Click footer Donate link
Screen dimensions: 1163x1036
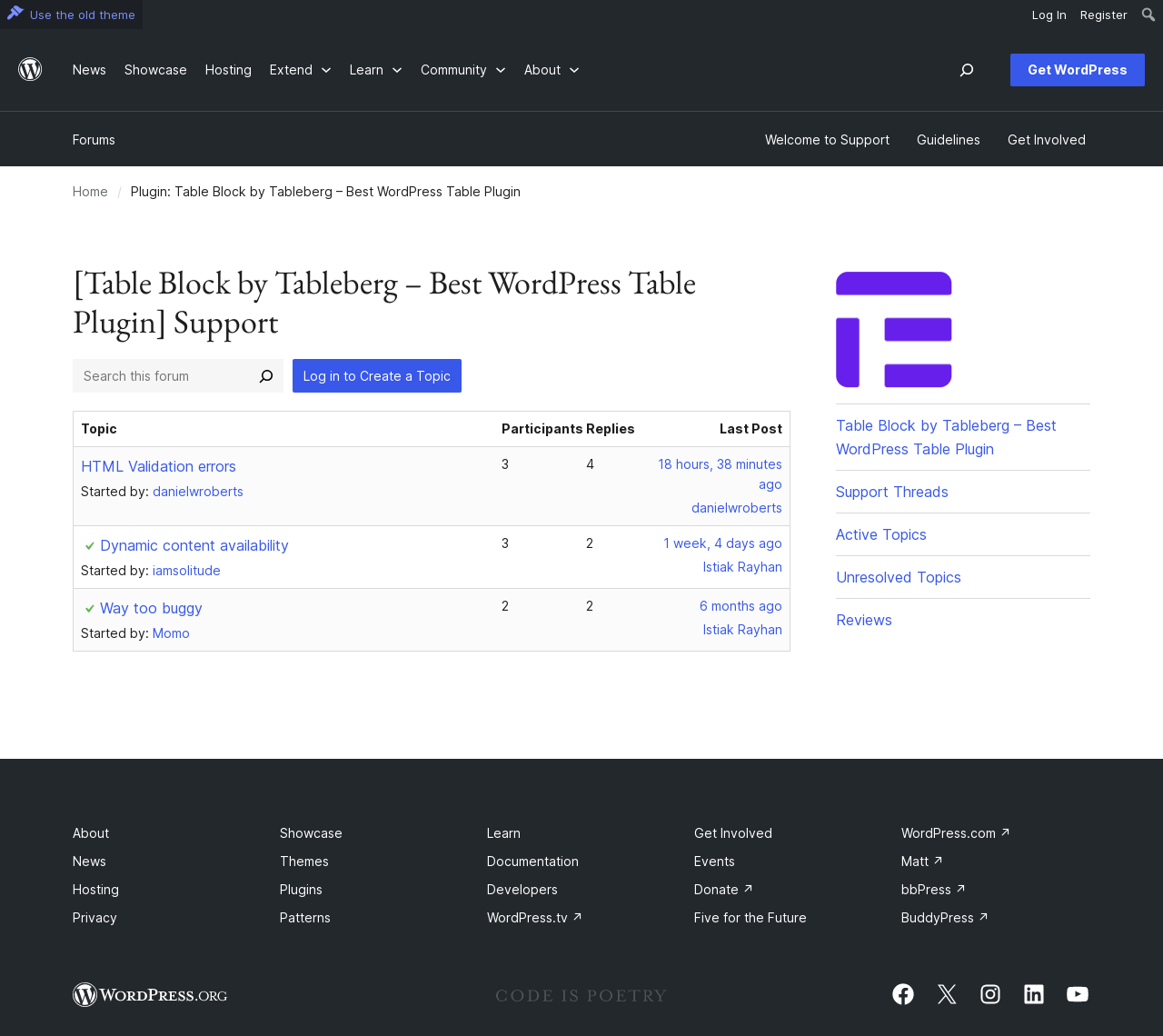pyautogui.click(x=723, y=890)
